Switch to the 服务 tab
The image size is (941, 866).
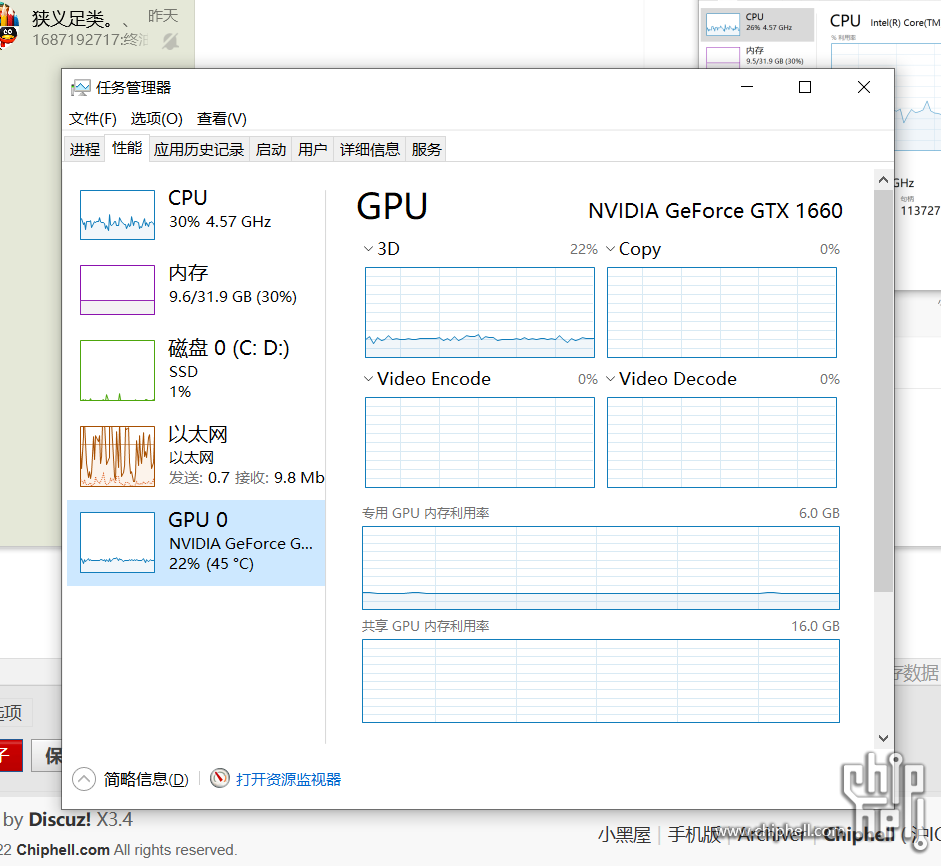(x=426, y=149)
